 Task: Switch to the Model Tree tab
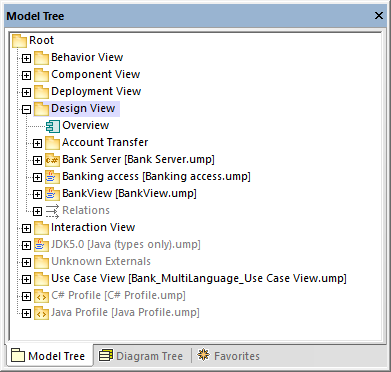(49, 356)
